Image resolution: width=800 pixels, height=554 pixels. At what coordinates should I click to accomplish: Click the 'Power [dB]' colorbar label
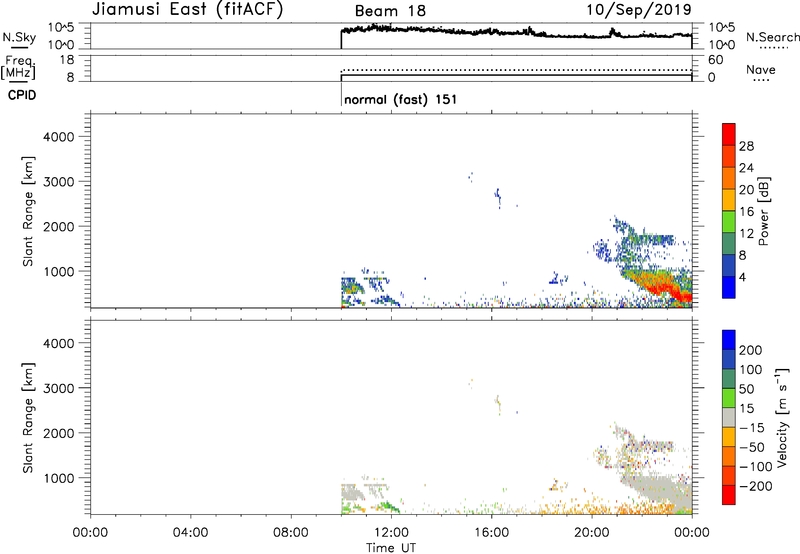click(763, 211)
